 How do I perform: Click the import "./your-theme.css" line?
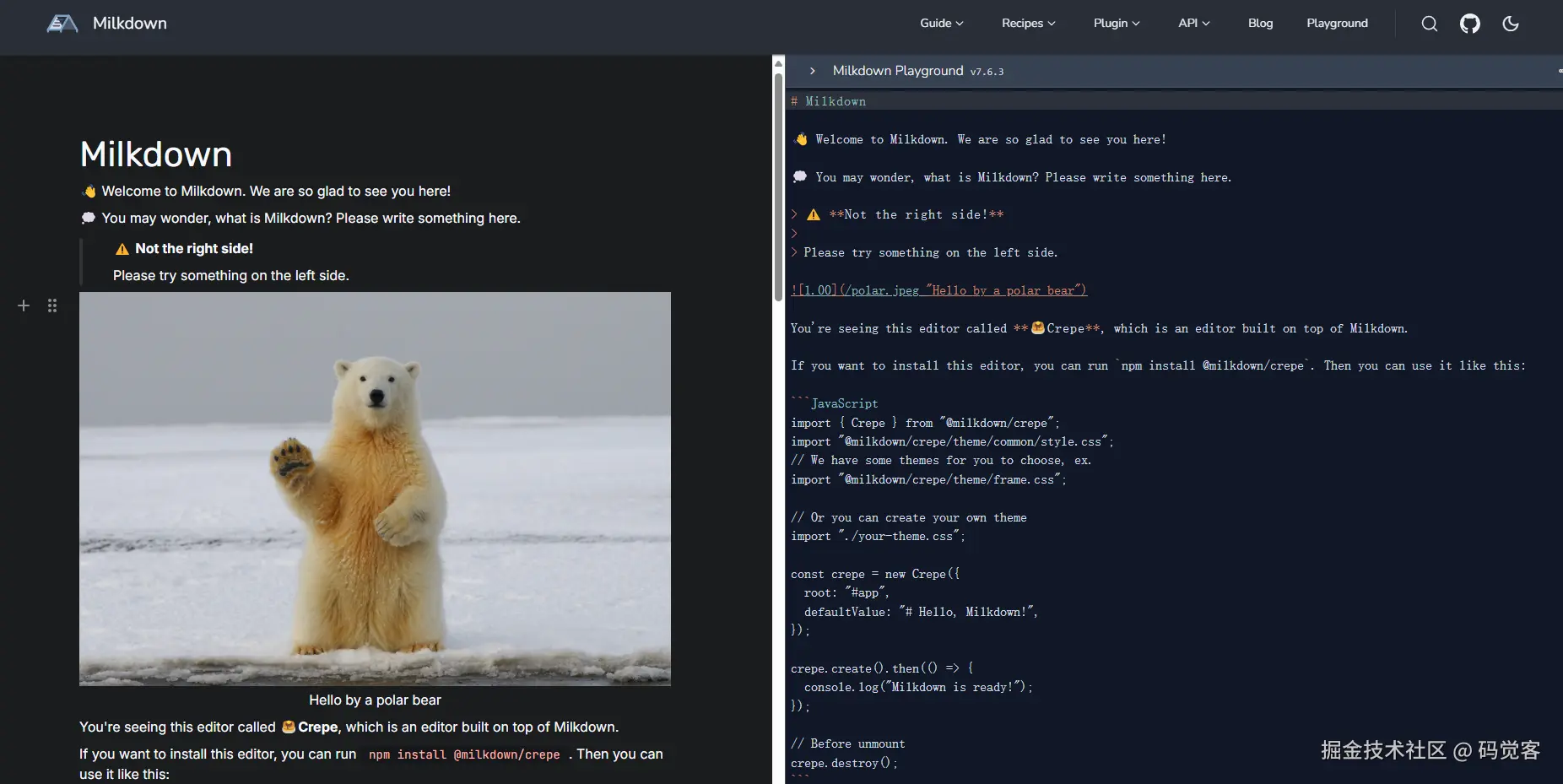coord(878,536)
